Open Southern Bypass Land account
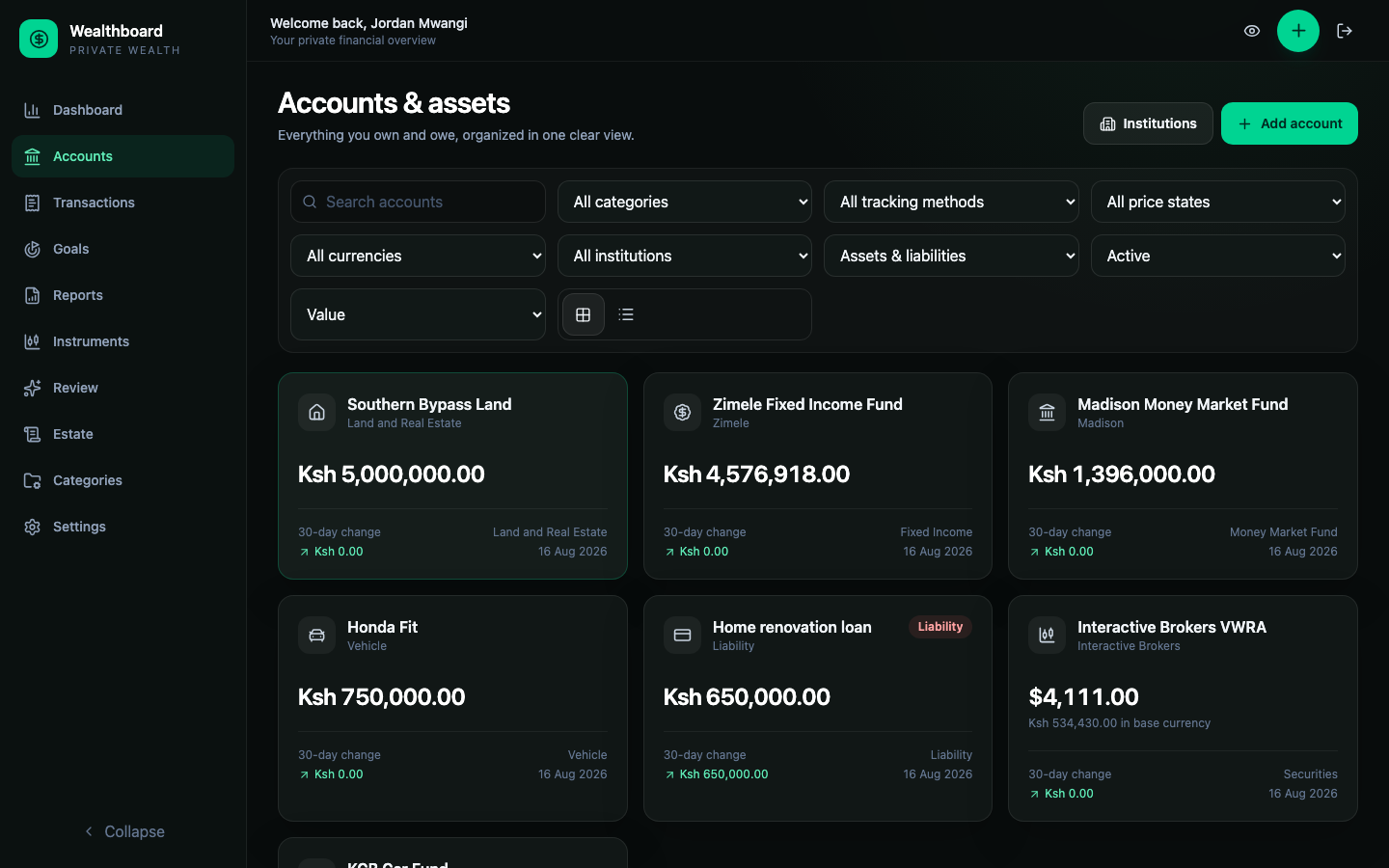 click(452, 476)
